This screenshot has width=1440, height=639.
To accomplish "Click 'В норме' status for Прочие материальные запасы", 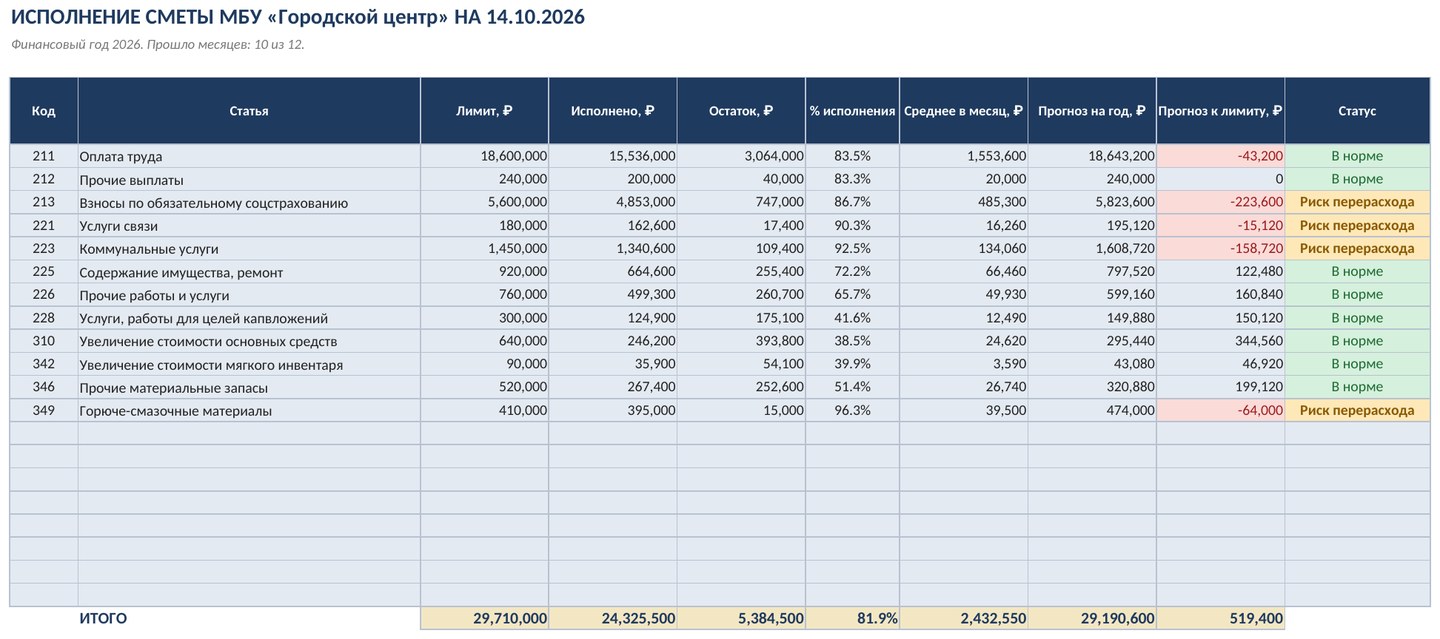I will click(x=1357, y=387).
